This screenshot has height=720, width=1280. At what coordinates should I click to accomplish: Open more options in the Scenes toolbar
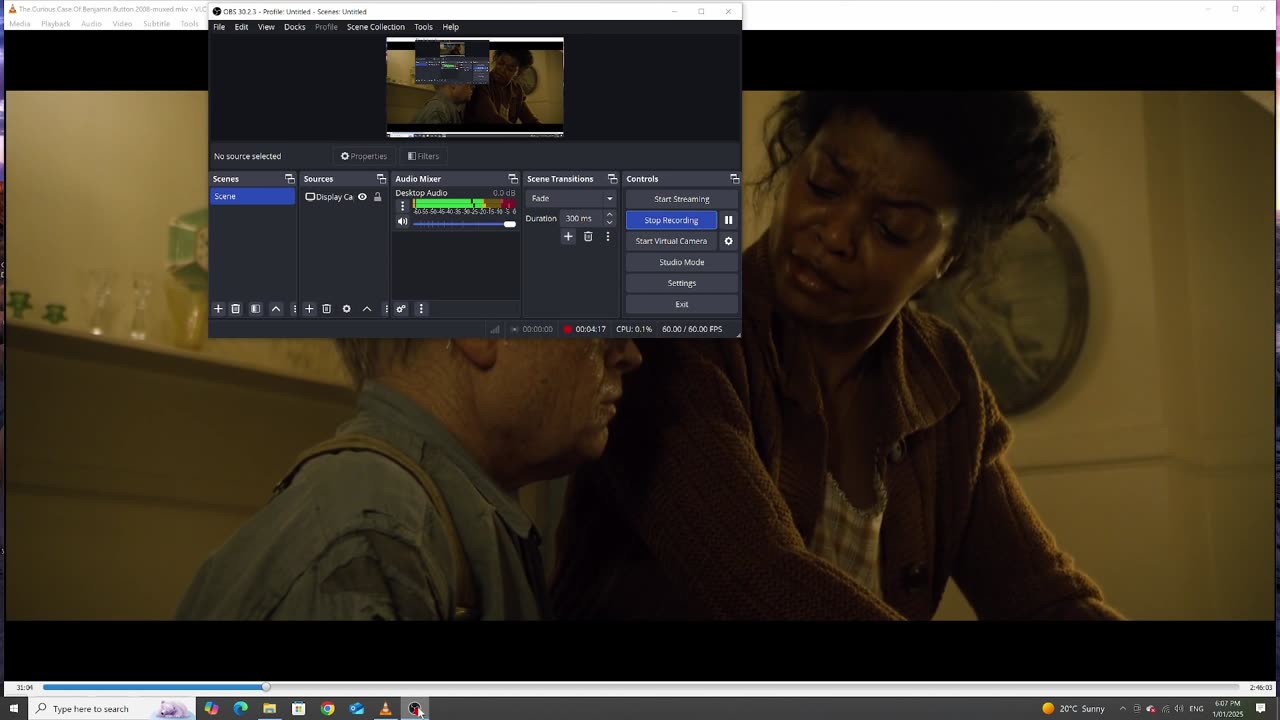click(x=293, y=309)
